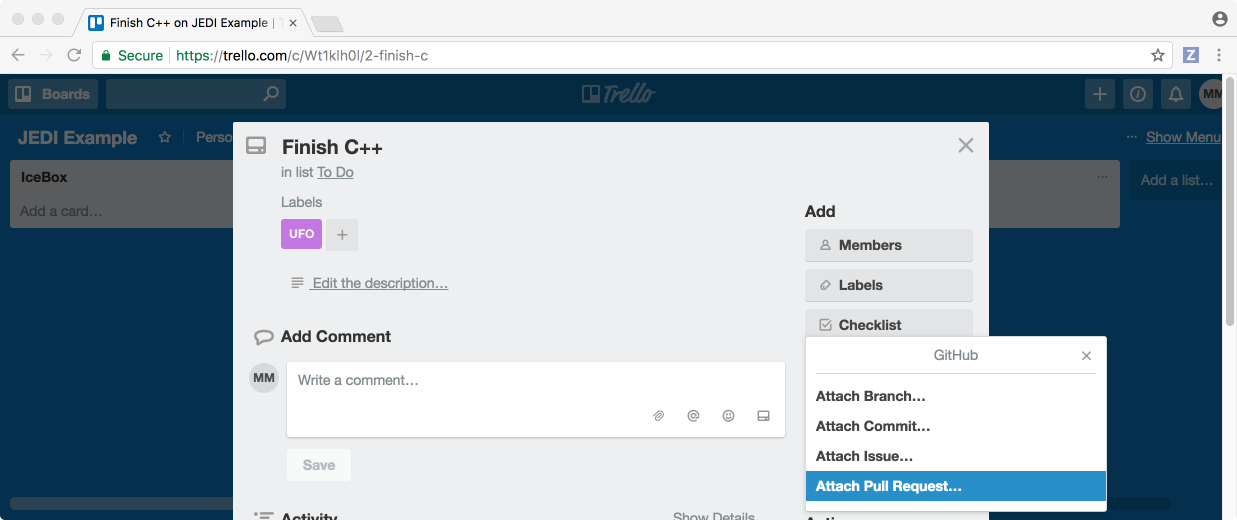
Task: Click the add card icon in comment box
Action: coord(763,416)
